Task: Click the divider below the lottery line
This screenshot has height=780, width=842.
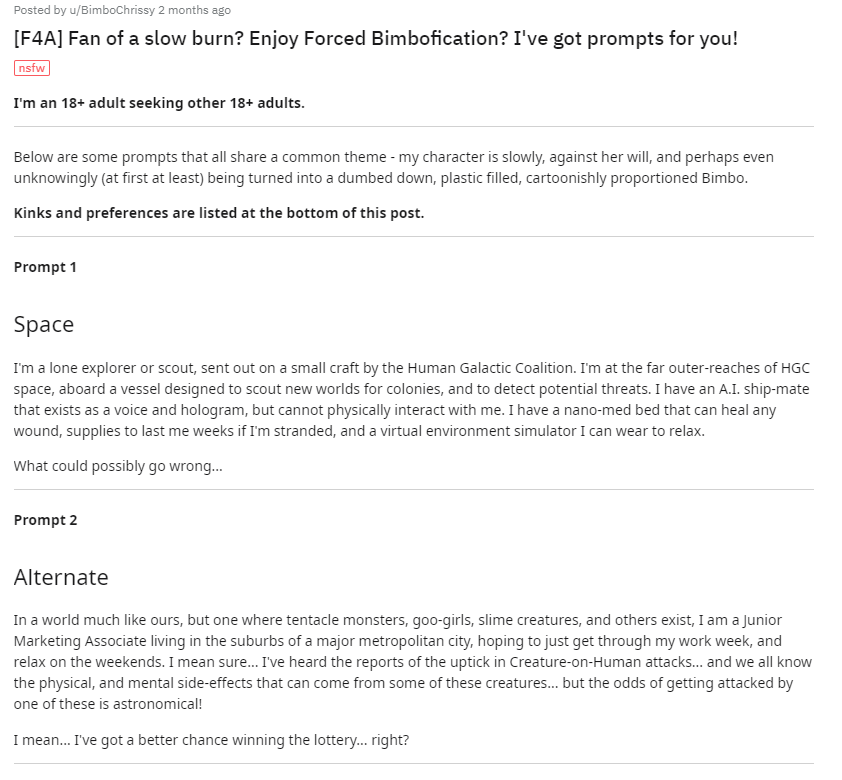Action: coord(413,764)
